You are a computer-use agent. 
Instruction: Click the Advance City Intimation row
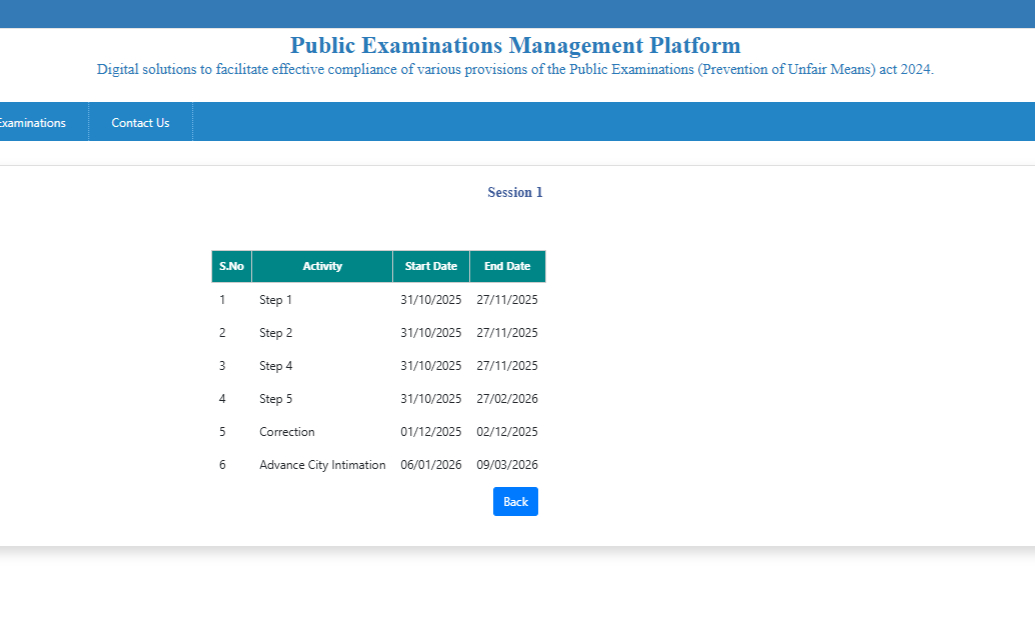pos(322,464)
